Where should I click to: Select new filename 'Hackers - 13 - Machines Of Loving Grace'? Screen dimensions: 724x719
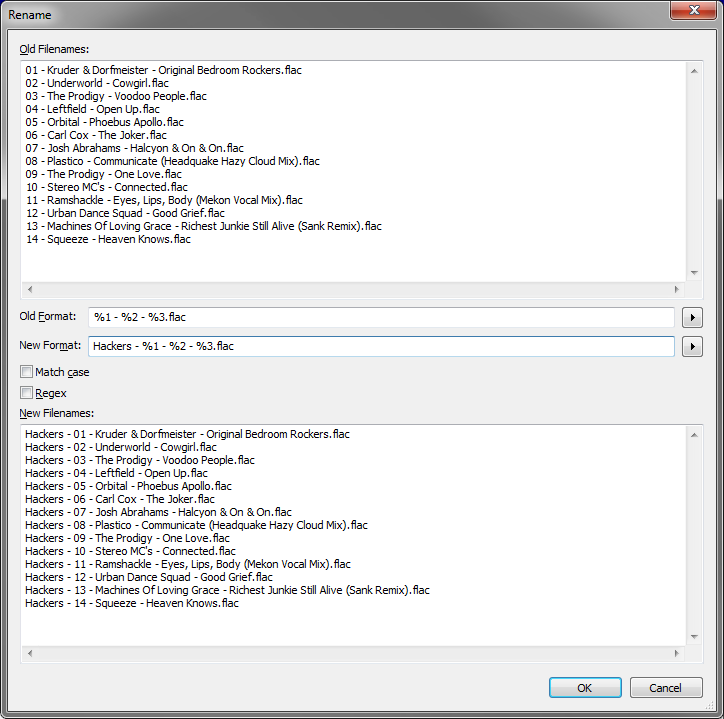[x=228, y=590]
